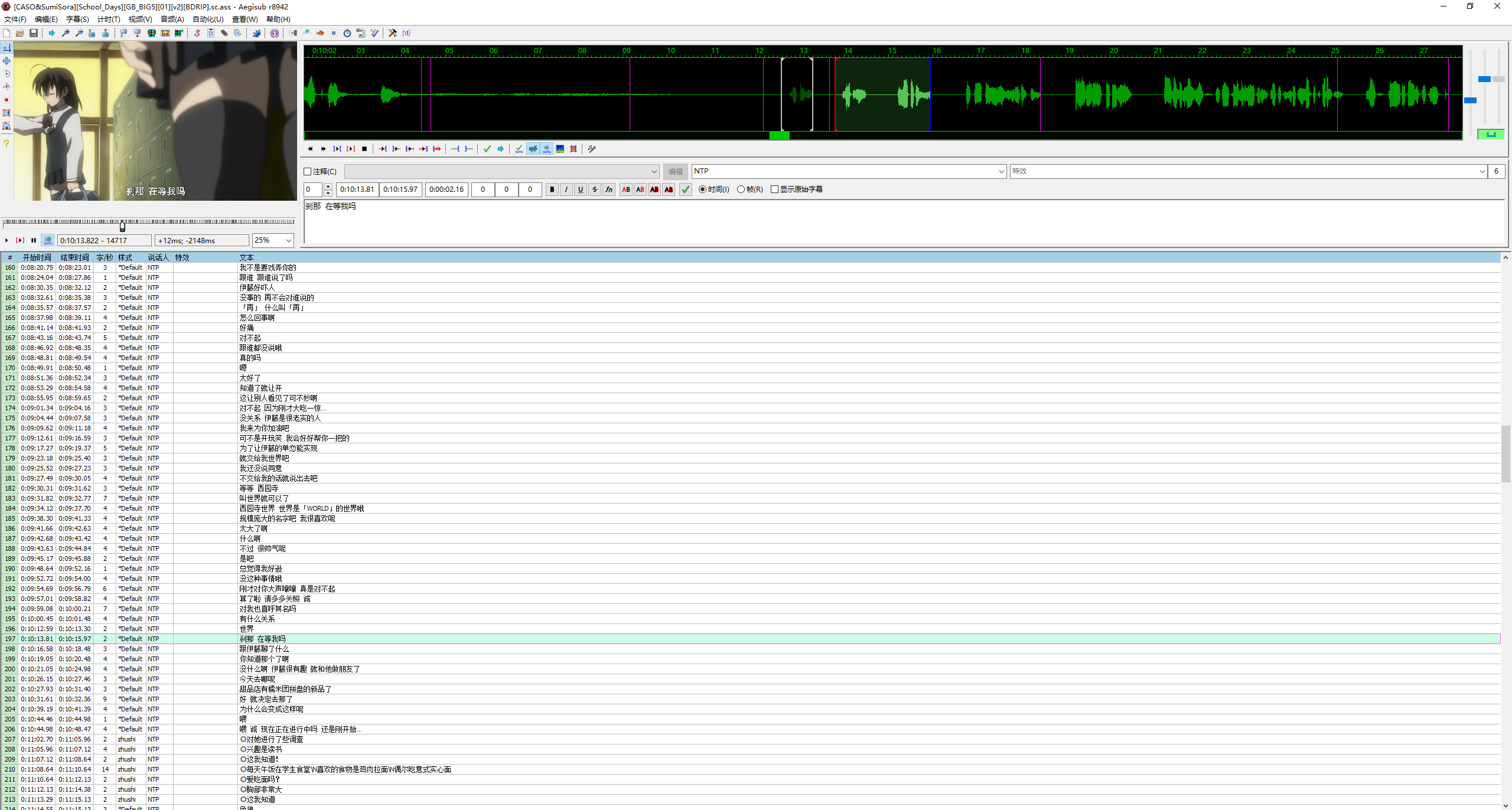This screenshot has height=810, width=1512.
Task: Open the karaoke mode microphone icon
Action: point(592,149)
